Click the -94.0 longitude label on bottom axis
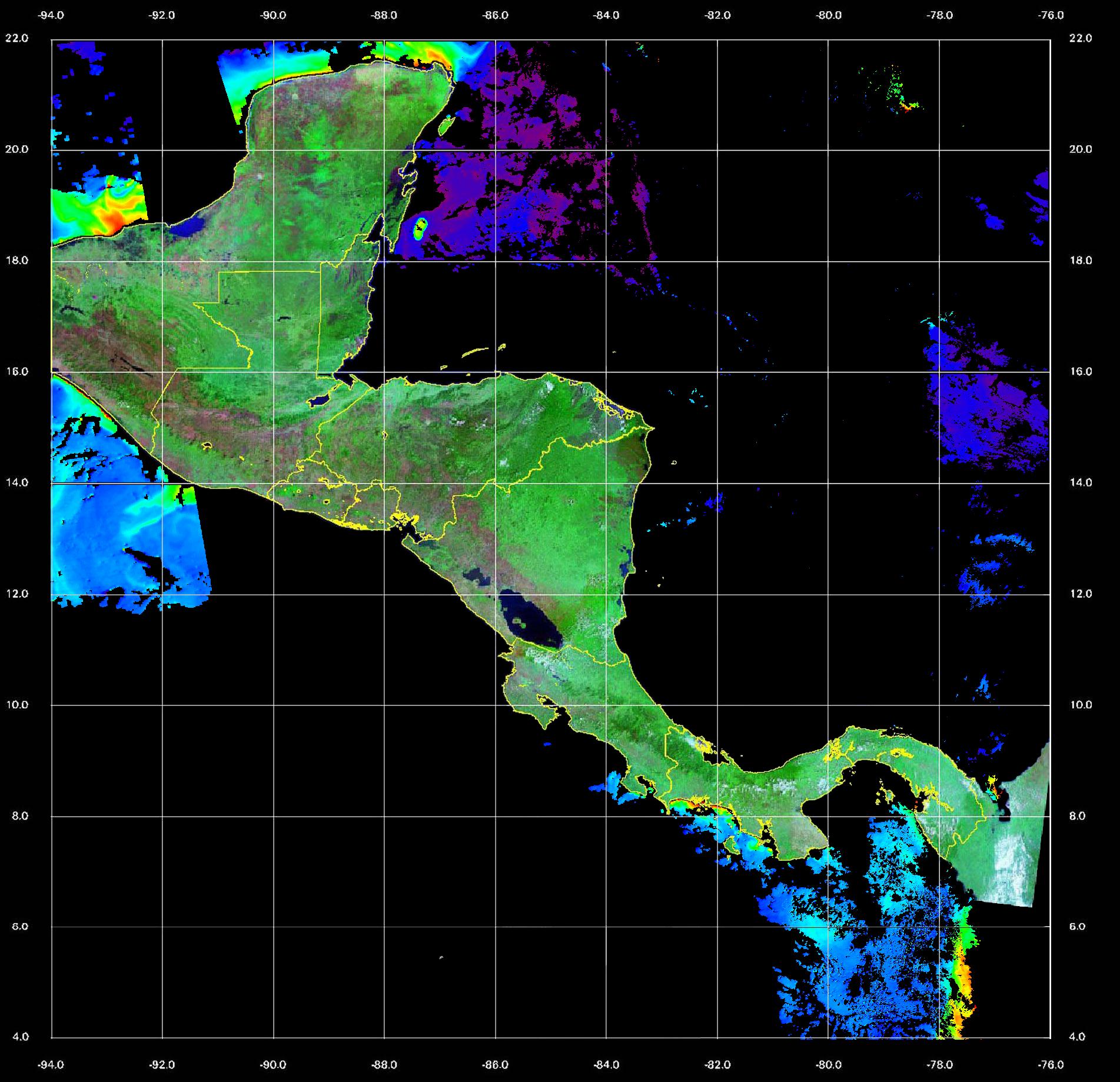Viewport: 1120px width, 1082px height. pos(51,1065)
